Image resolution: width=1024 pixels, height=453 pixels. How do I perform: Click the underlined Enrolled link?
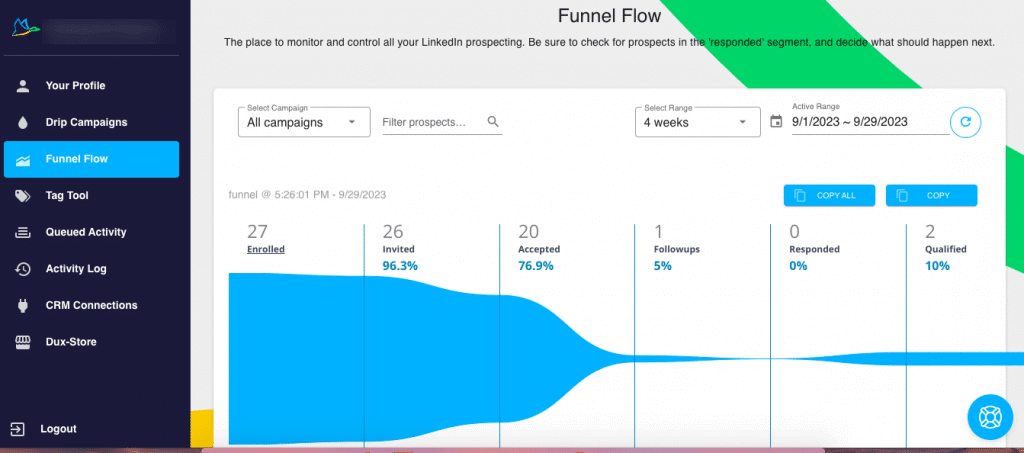coord(266,249)
